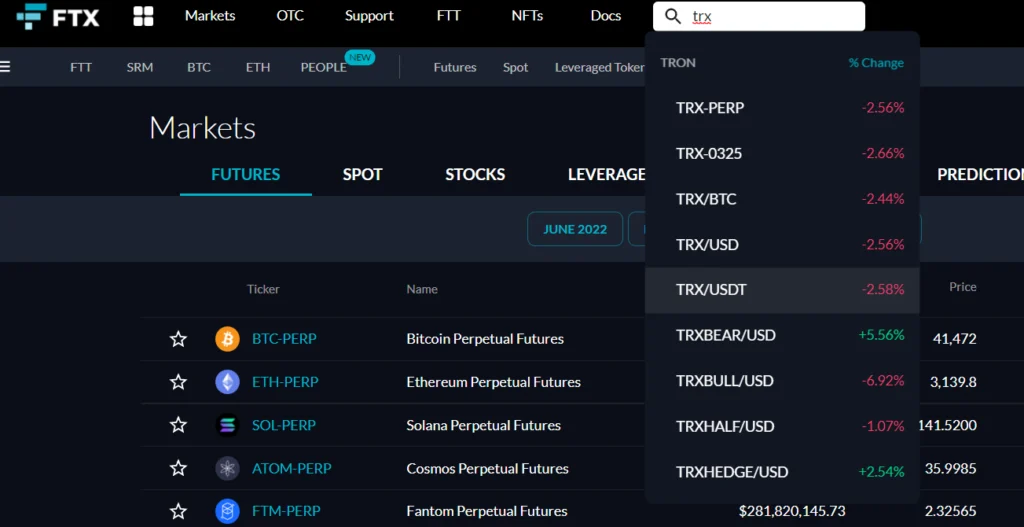Favorite BTC-PERP with its star
1024x527 pixels.
click(x=178, y=339)
